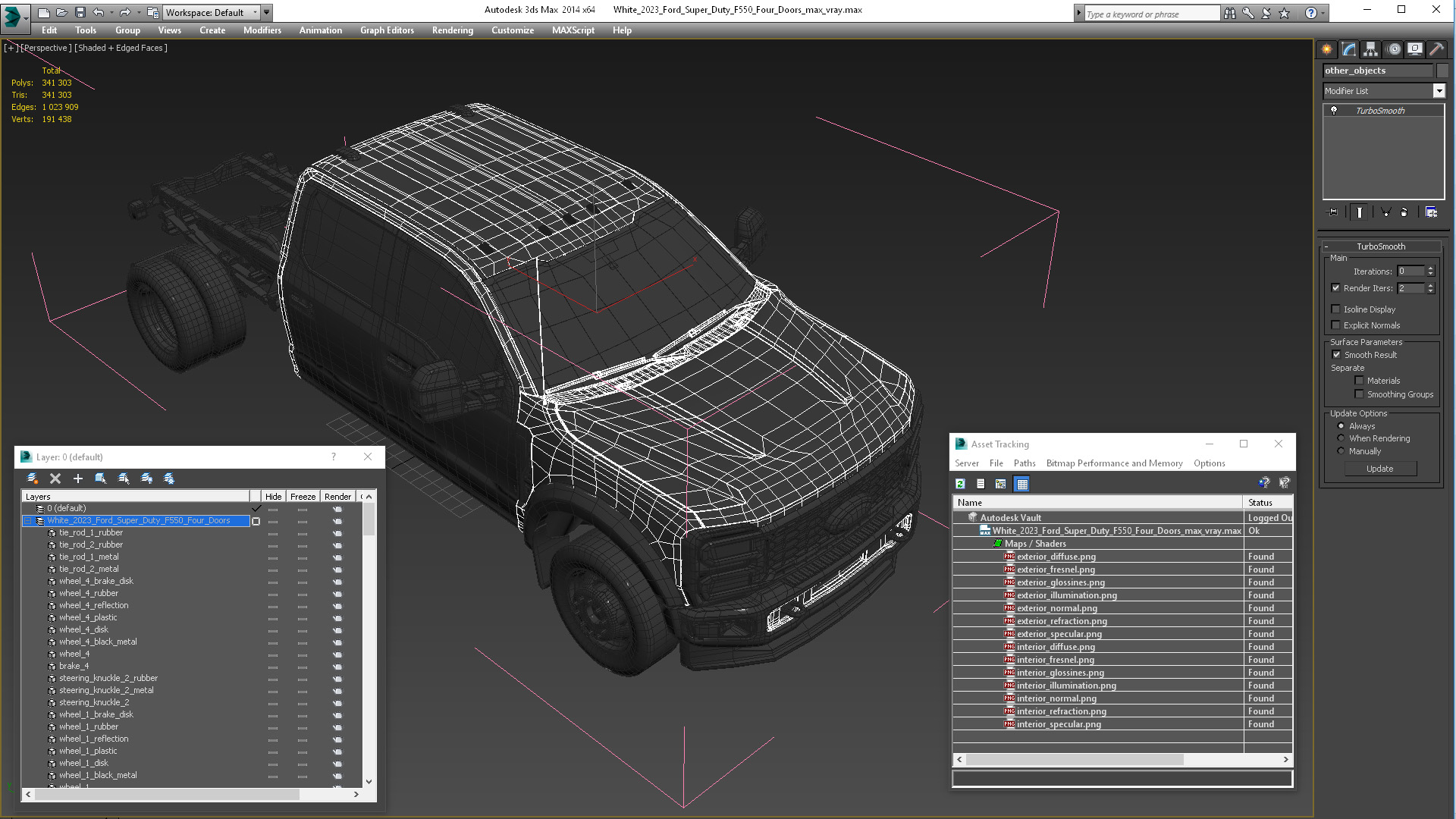This screenshot has height=819, width=1456.
Task: Open the Help question mark dropdown
Action: tap(1323, 13)
